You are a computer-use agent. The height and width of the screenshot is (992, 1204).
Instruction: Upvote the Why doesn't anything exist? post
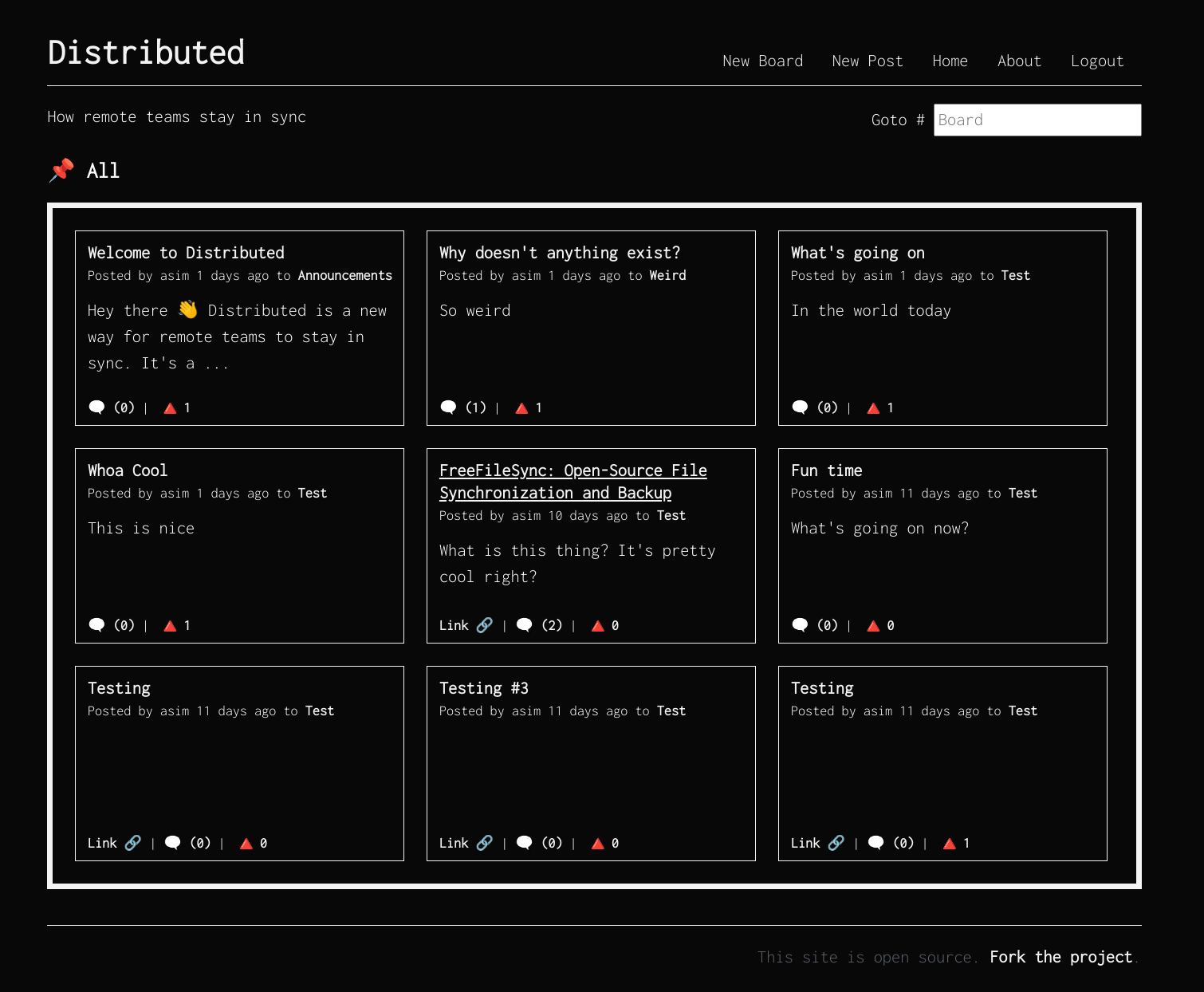521,407
